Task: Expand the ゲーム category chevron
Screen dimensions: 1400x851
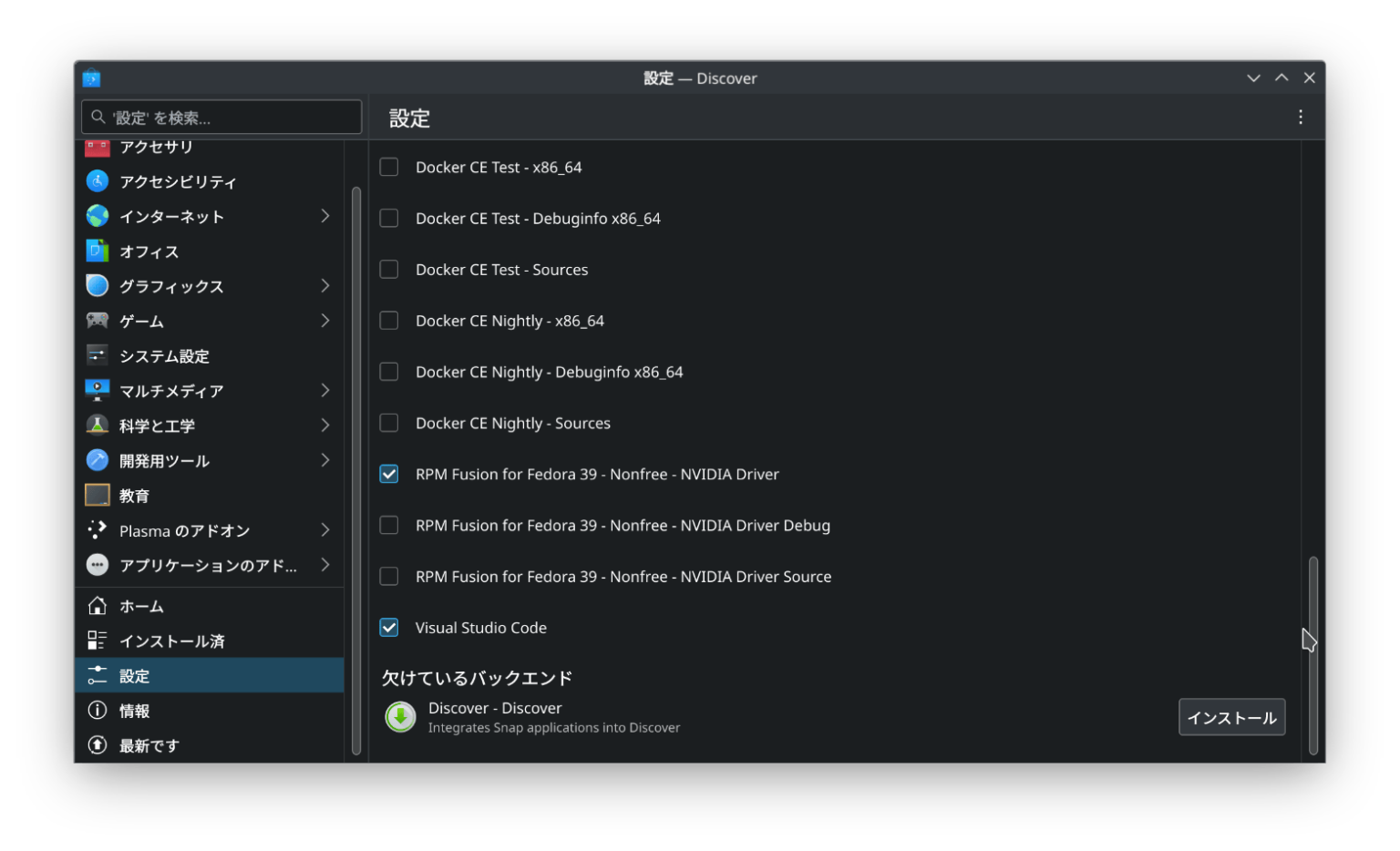Action: (325, 321)
